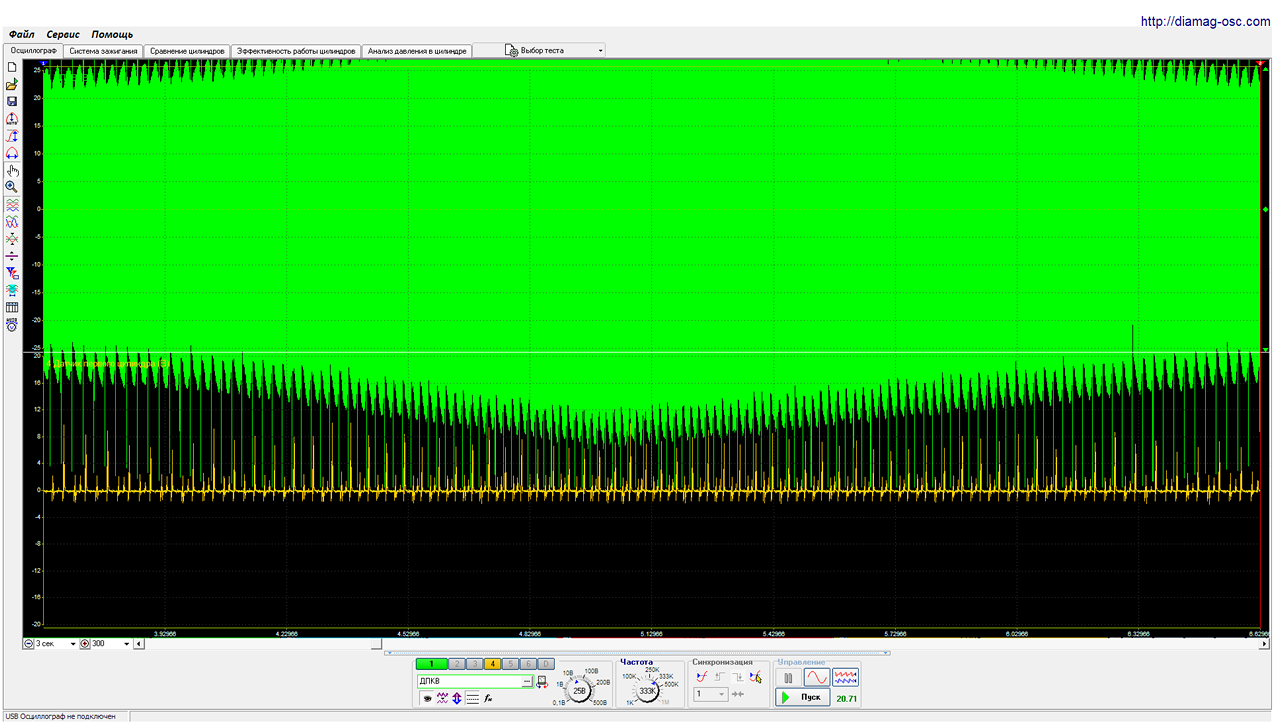Click the separate channels view icon
This screenshot has height=725, width=1280.
[12, 204]
